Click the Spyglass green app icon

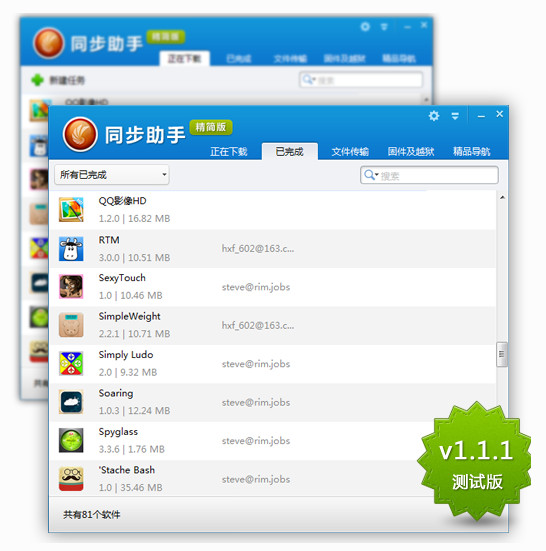tap(71, 440)
